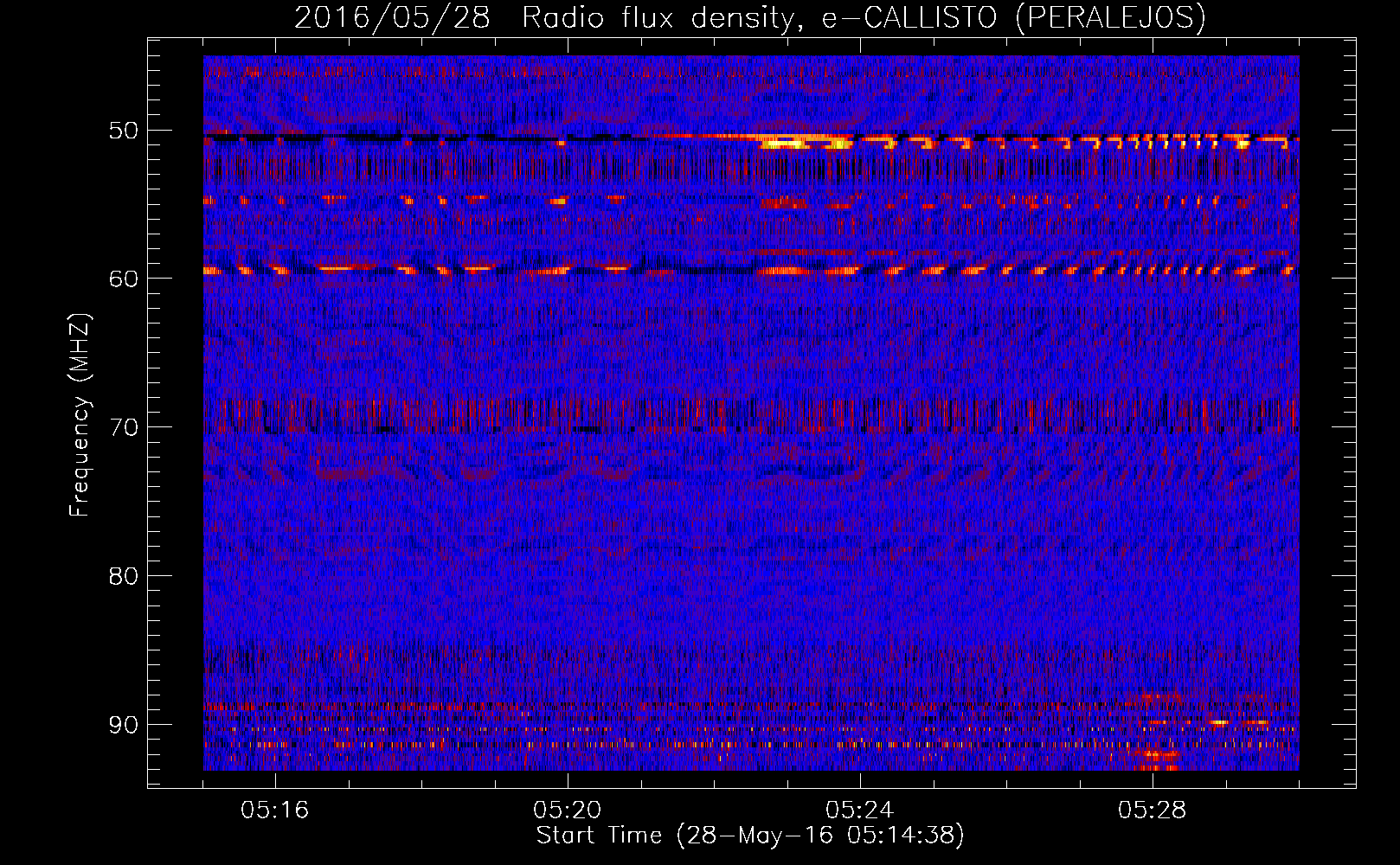Screen dimensions: 1400x865
Task: Click the plot title "2016/05/28 Radio flux density, e-CALLISTO (PERALEJOS)"
Action: click(749, 17)
